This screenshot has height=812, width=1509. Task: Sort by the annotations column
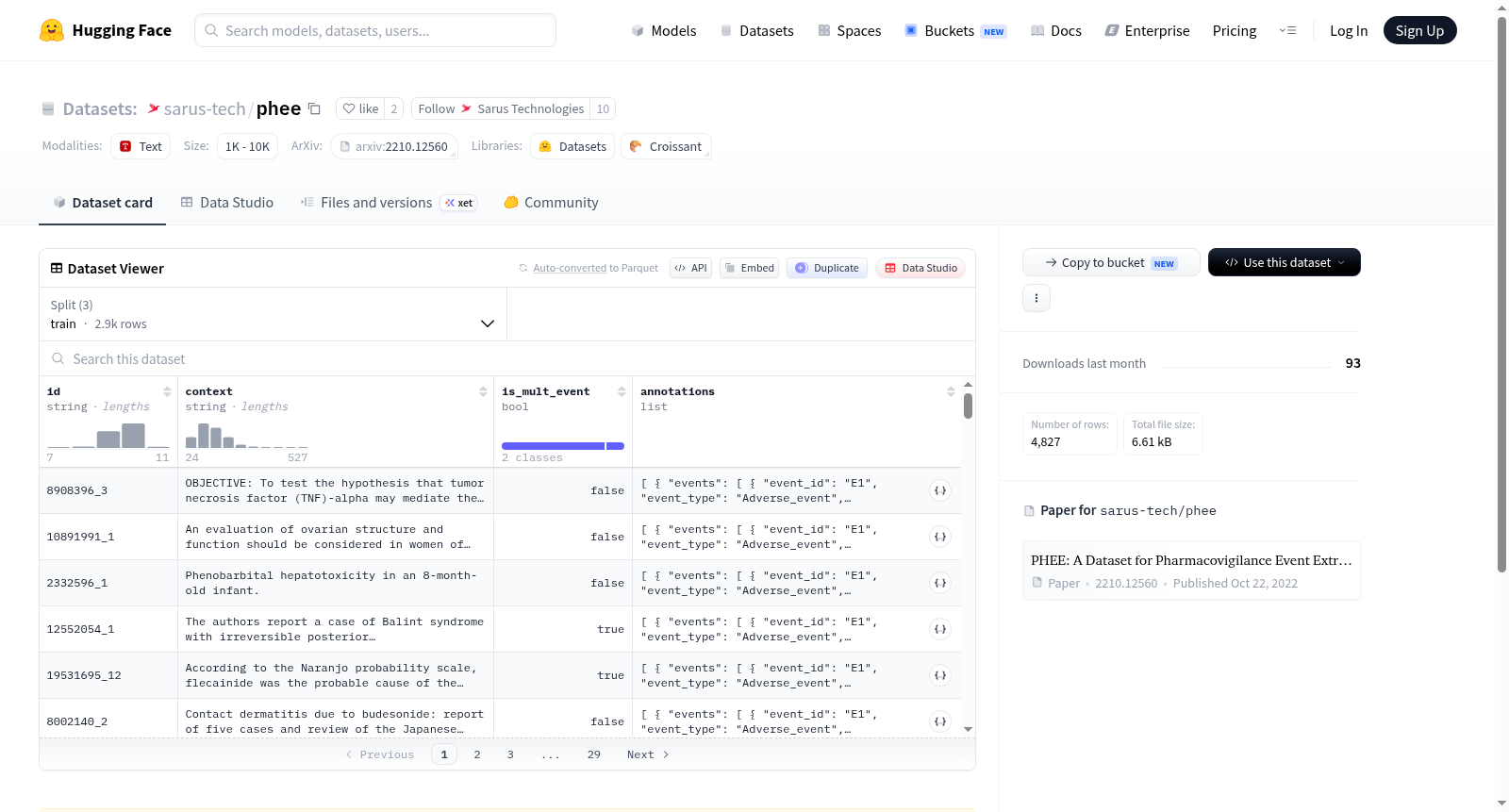(951, 391)
